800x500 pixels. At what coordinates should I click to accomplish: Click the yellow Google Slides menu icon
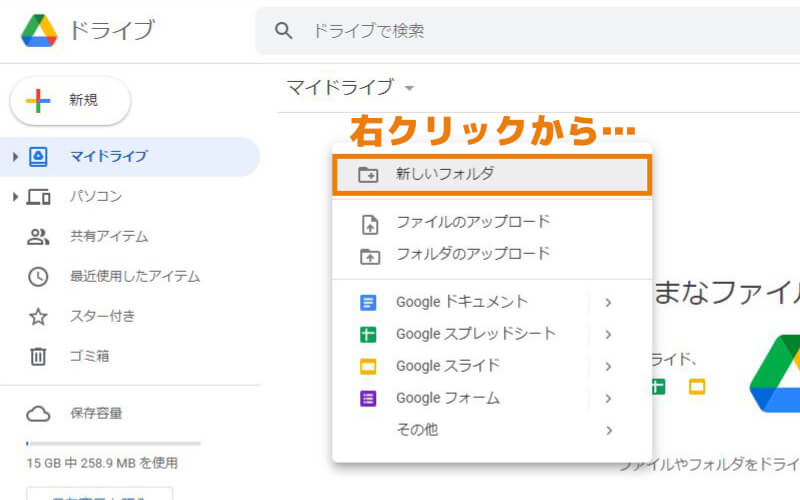coord(368,366)
